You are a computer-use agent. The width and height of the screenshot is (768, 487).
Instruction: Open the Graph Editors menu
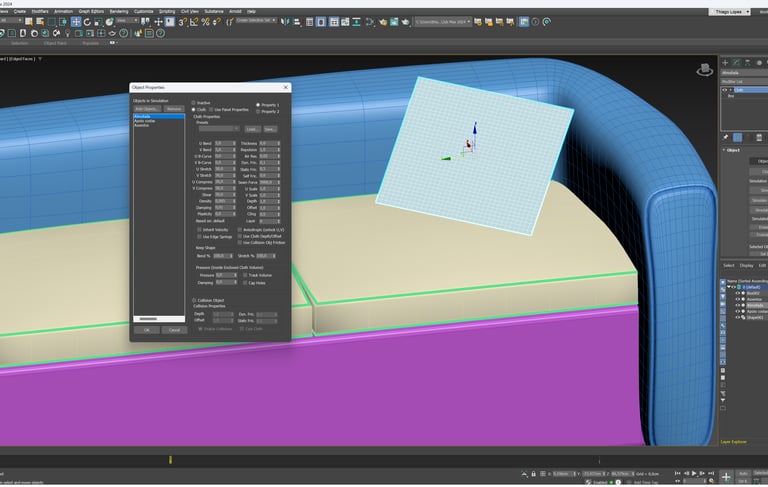pyautogui.click(x=91, y=10)
